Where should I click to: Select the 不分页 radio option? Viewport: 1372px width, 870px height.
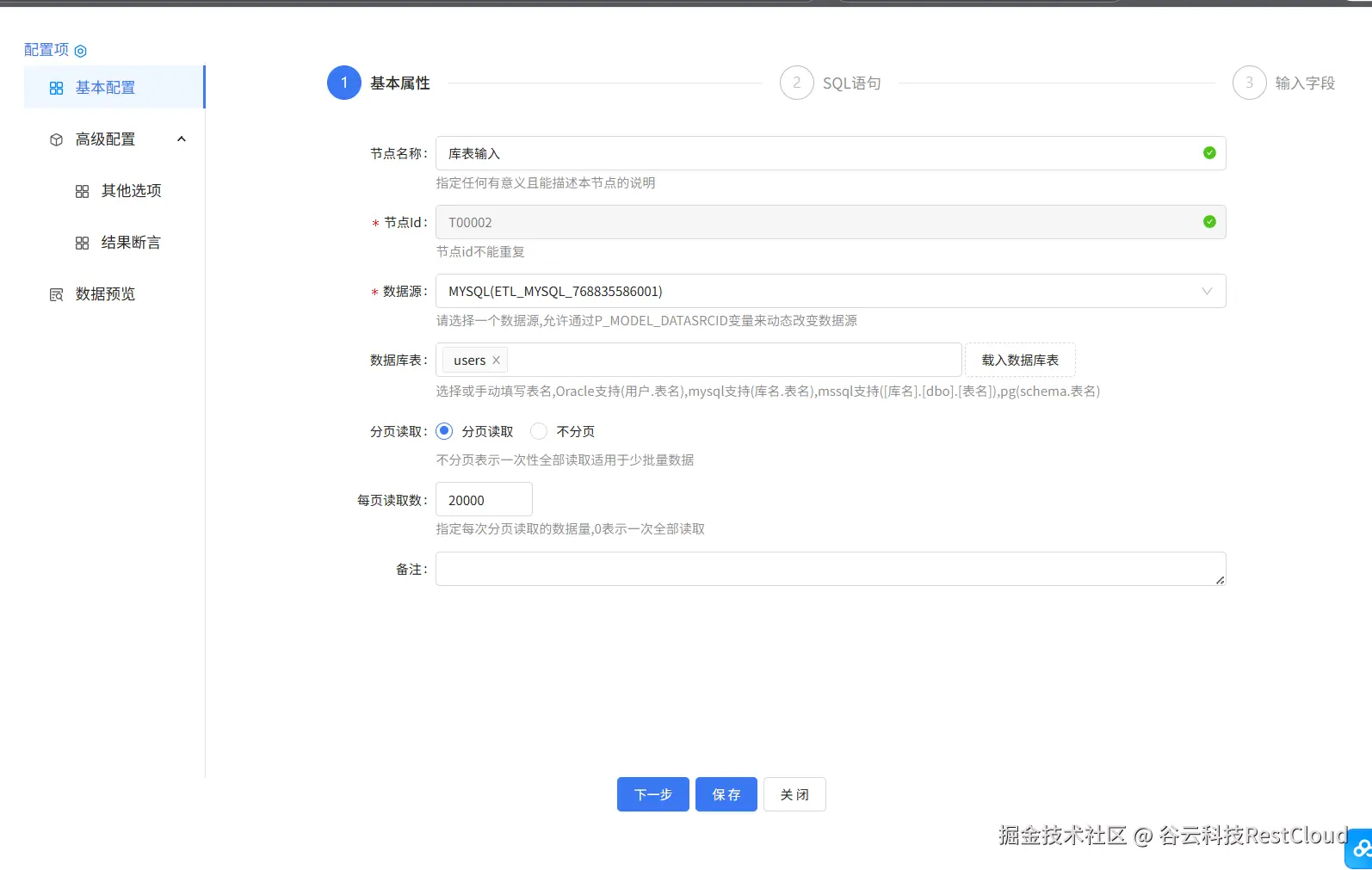(x=539, y=431)
